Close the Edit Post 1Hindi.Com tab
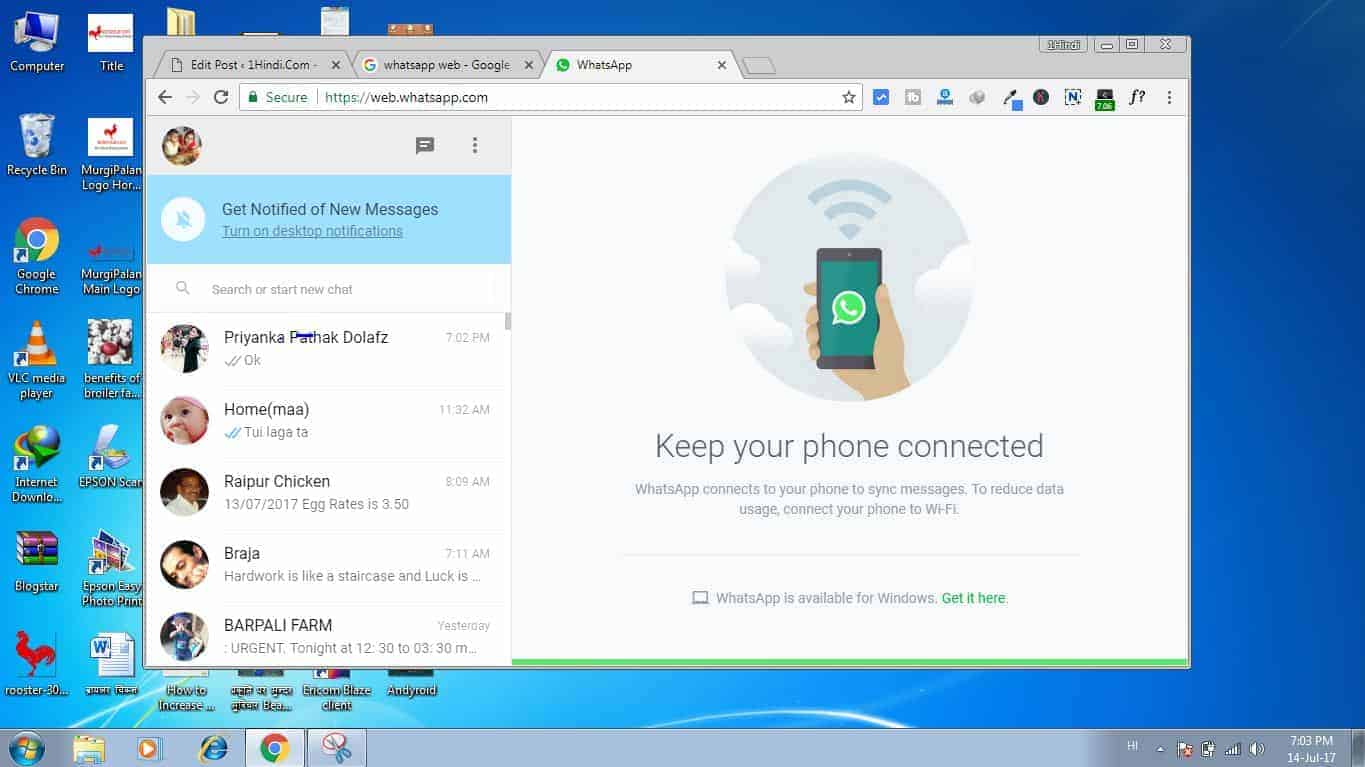Screen dimensions: 1365x767 [x=336, y=65]
